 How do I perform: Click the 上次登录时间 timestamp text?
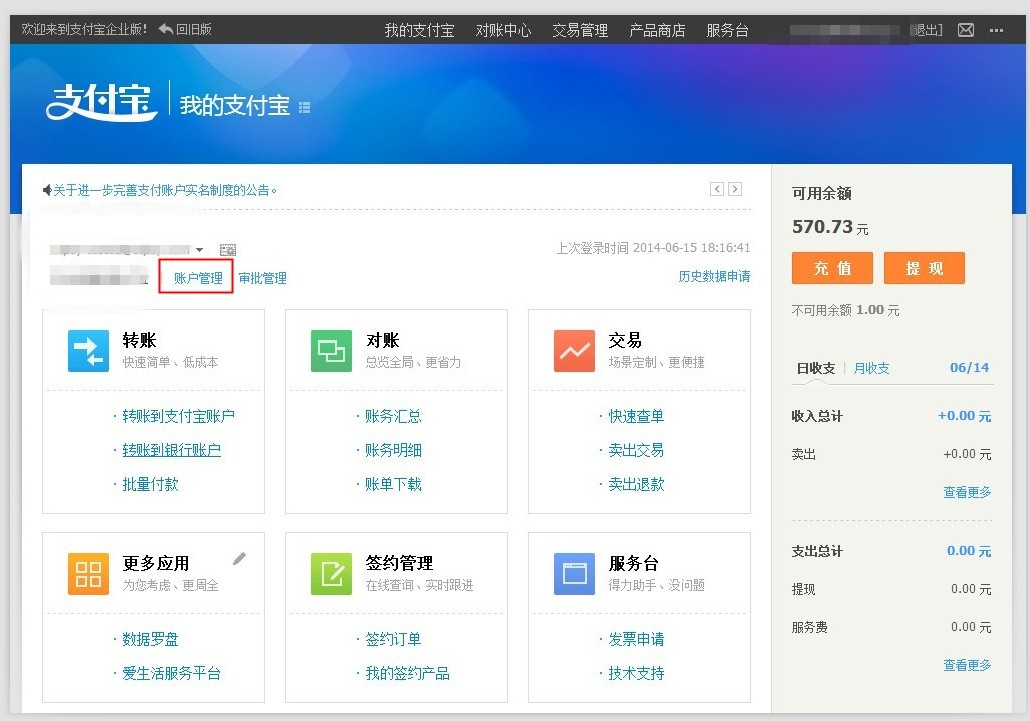pos(654,248)
